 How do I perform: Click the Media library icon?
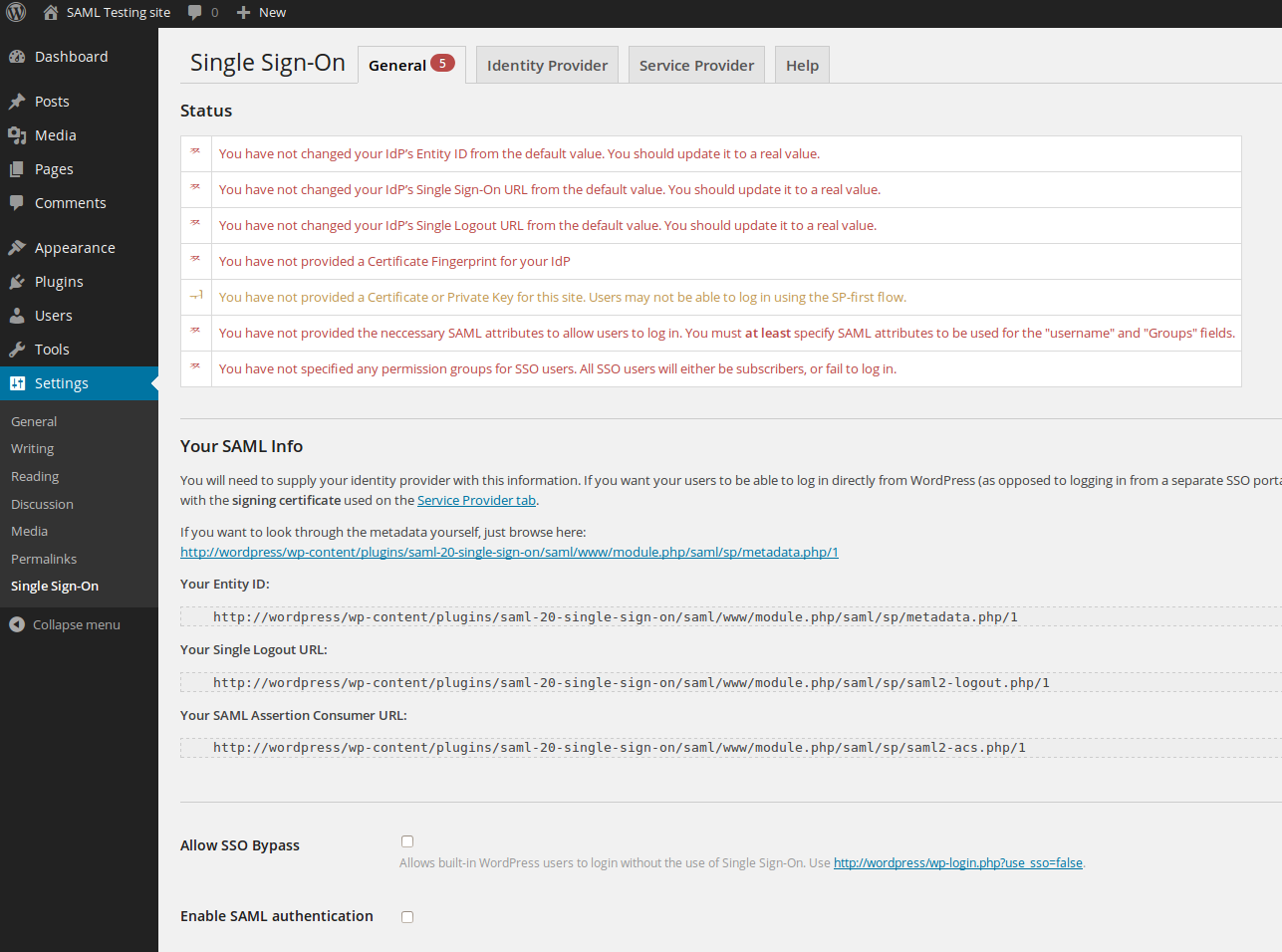[x=17, y=135]
